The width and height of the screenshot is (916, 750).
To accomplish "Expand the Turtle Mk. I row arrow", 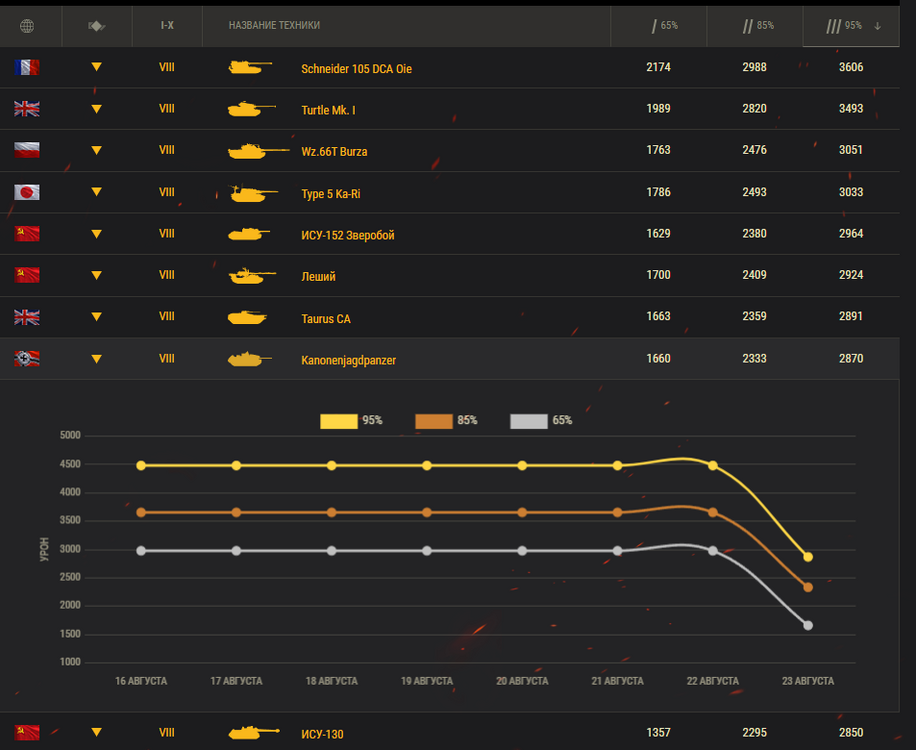I will point(96,109).
